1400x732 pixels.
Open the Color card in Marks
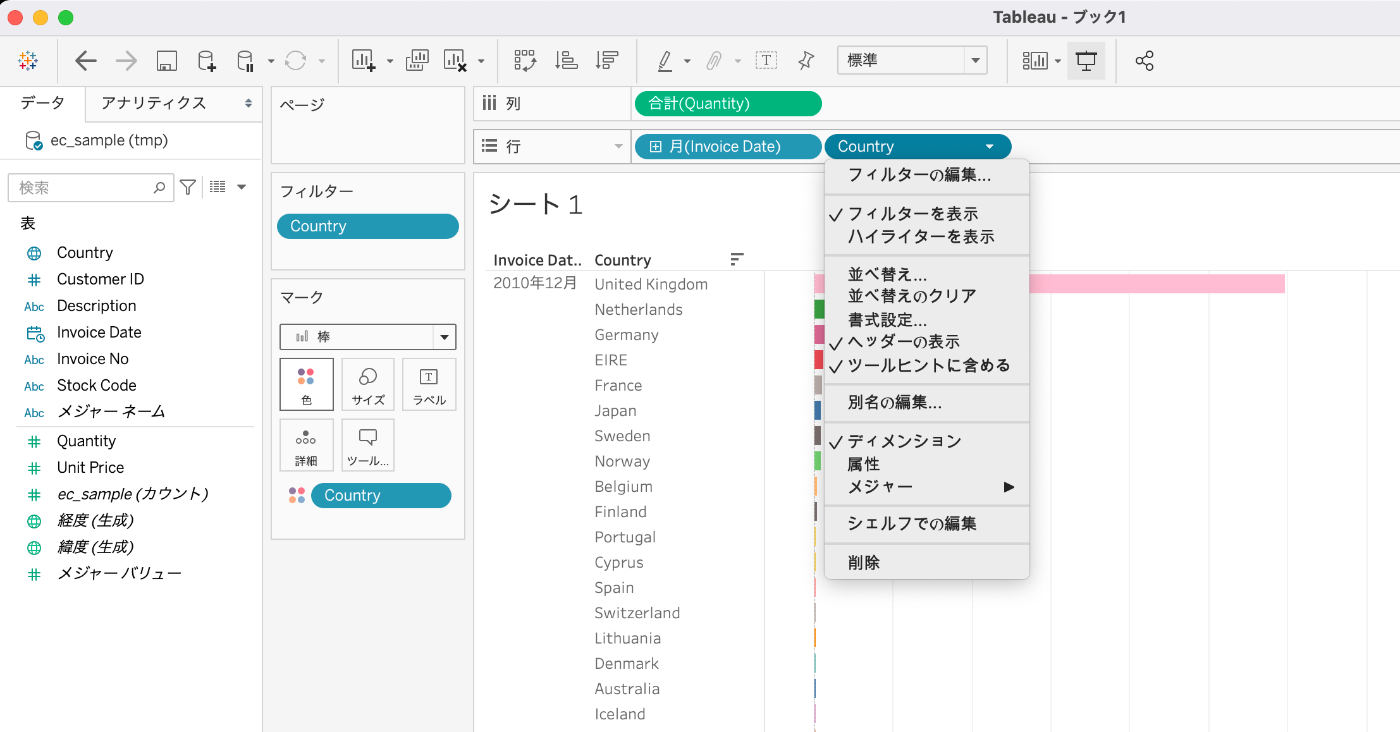point(306,385)
